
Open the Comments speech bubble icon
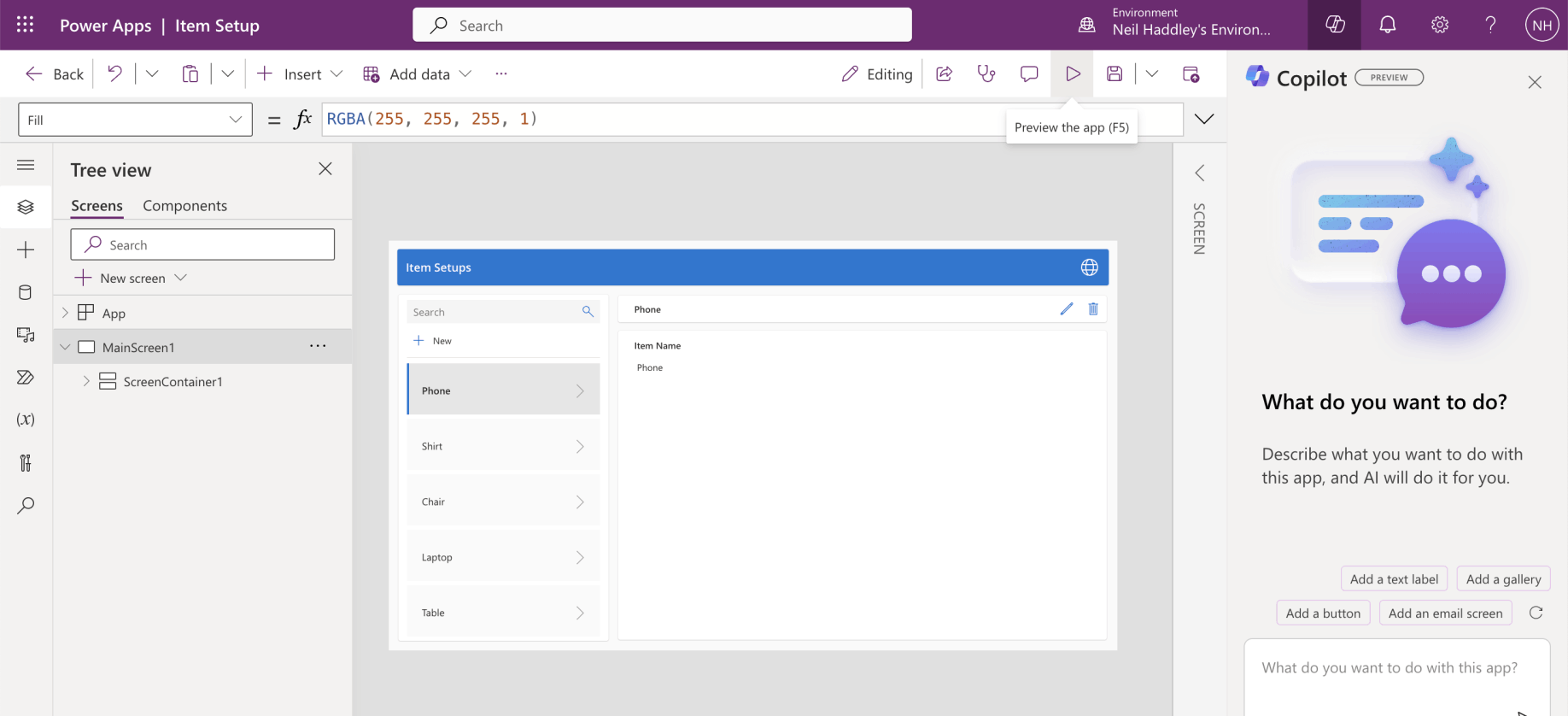click(1029, 74)
